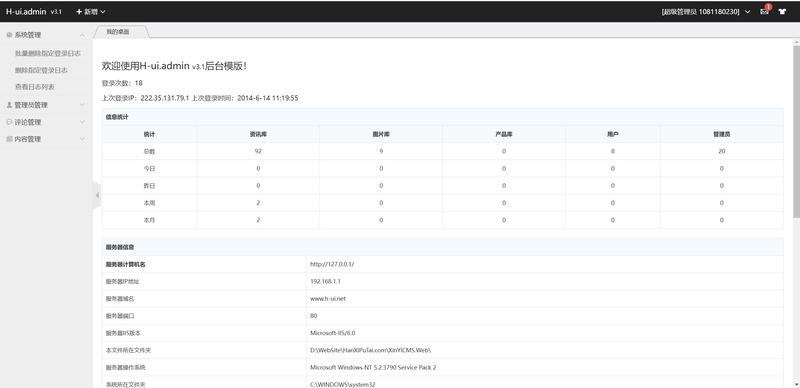Viewport: 800px width, 388px height.
Task: Expand the 管理员管理 chevron
Action: tap(82, 105)
